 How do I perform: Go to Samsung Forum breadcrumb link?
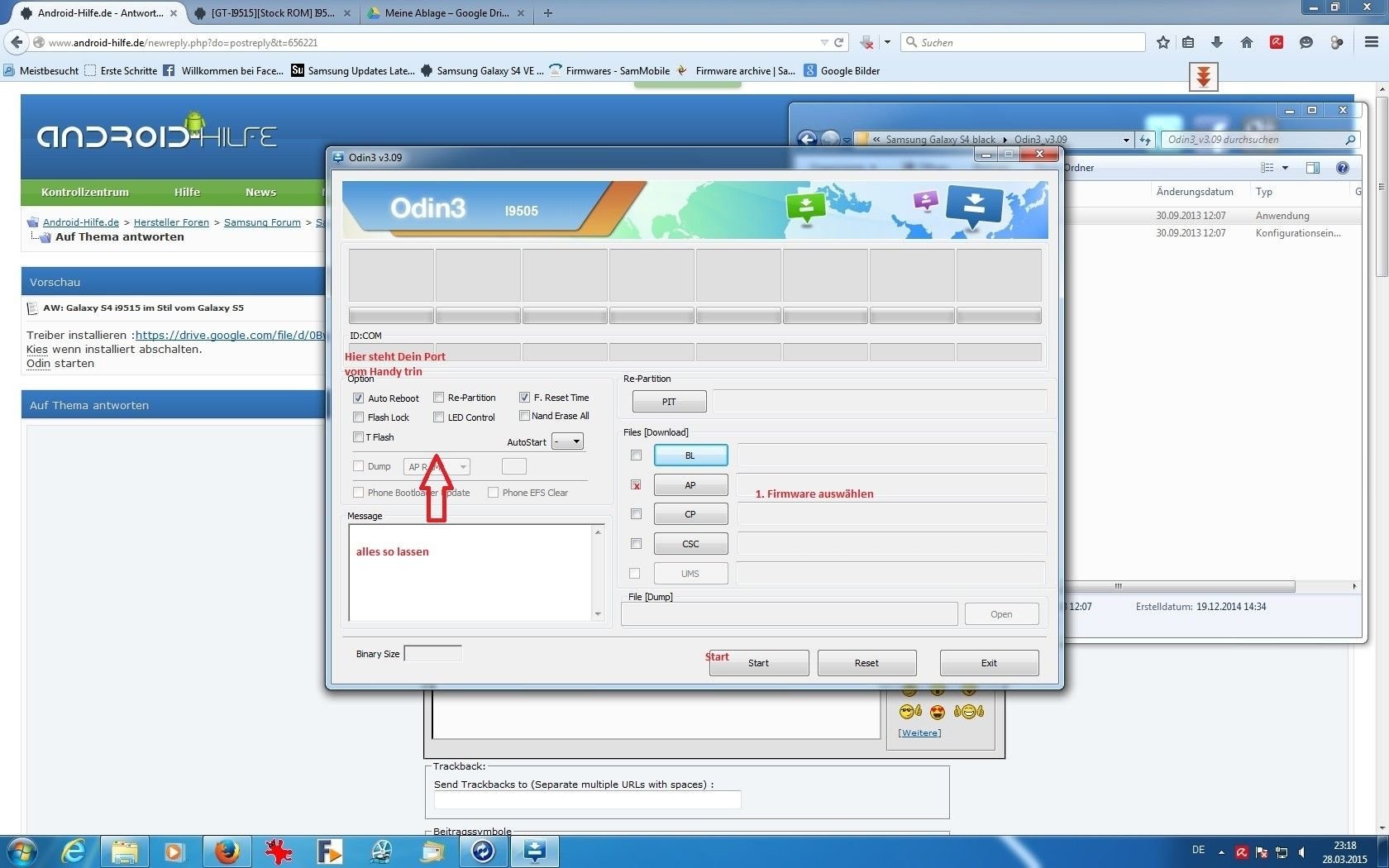click(x=262, y=222)
